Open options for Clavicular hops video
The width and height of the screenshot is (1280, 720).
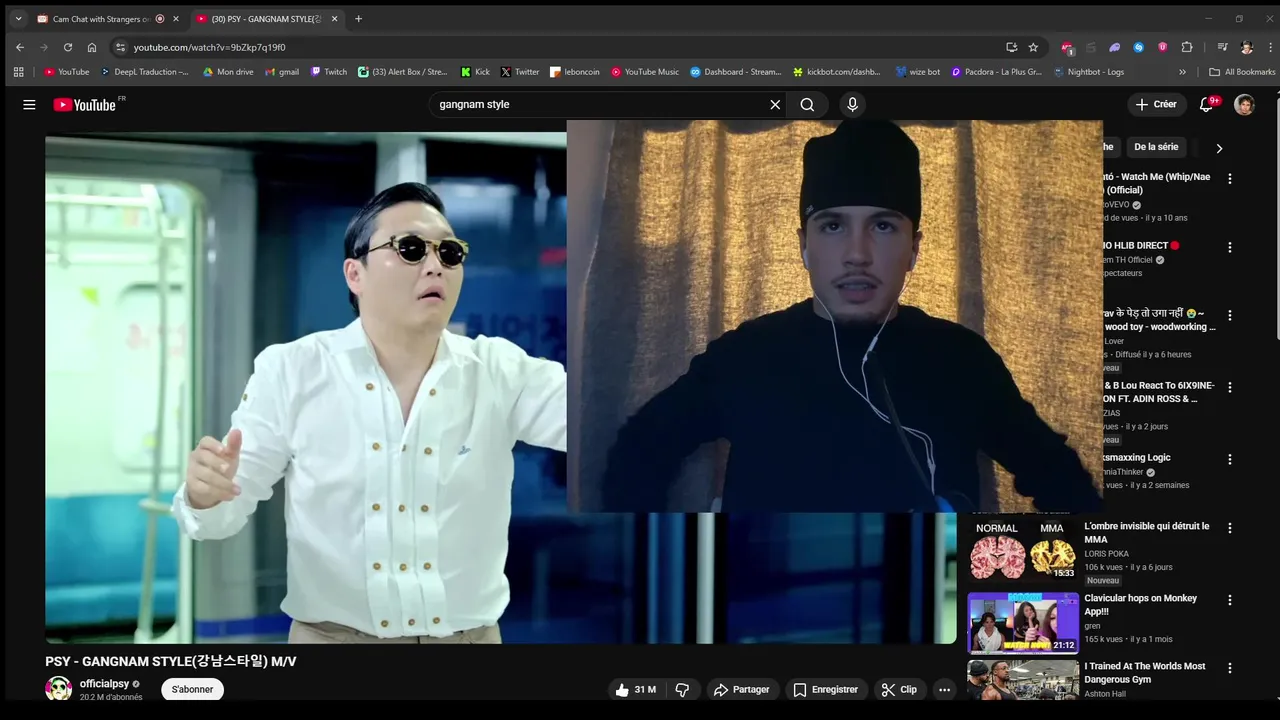tap(1230, 600)
